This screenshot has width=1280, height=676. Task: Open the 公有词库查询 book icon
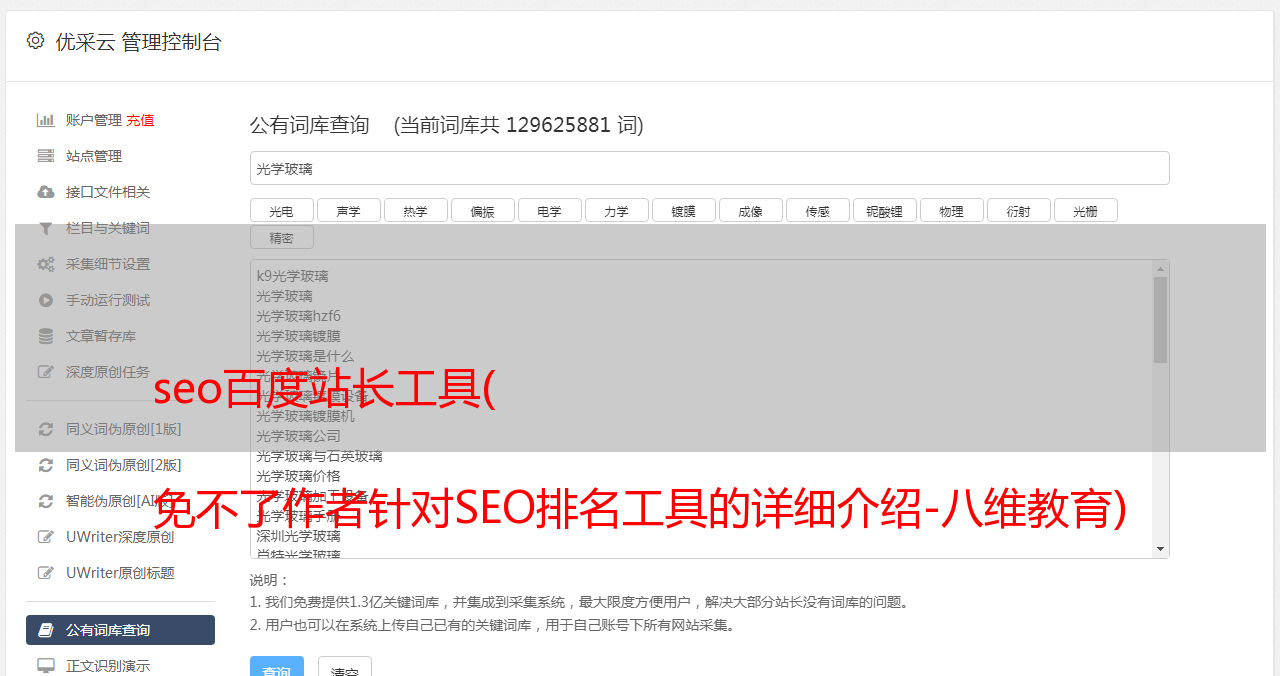(x=45, y=630)
